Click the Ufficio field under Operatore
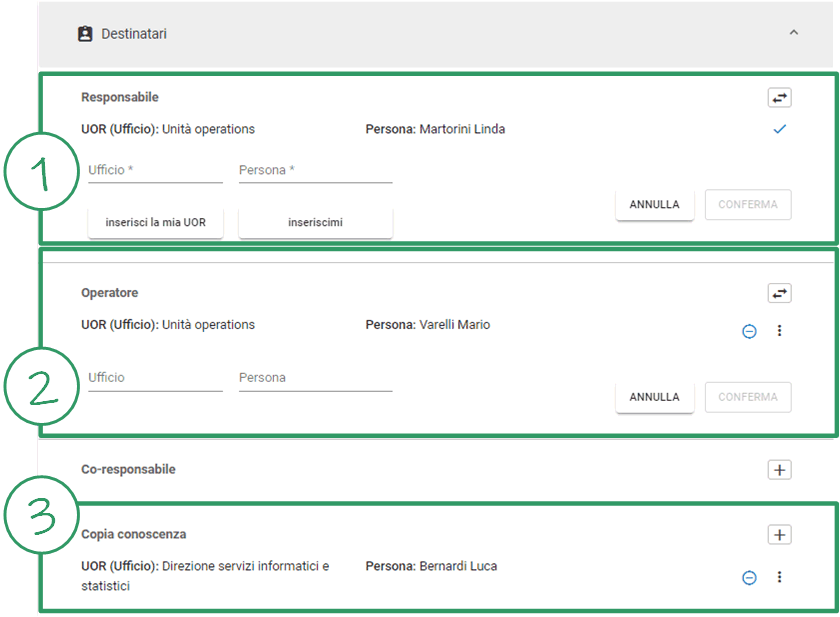The image size is (840, 617). click(x=155, y=378)
